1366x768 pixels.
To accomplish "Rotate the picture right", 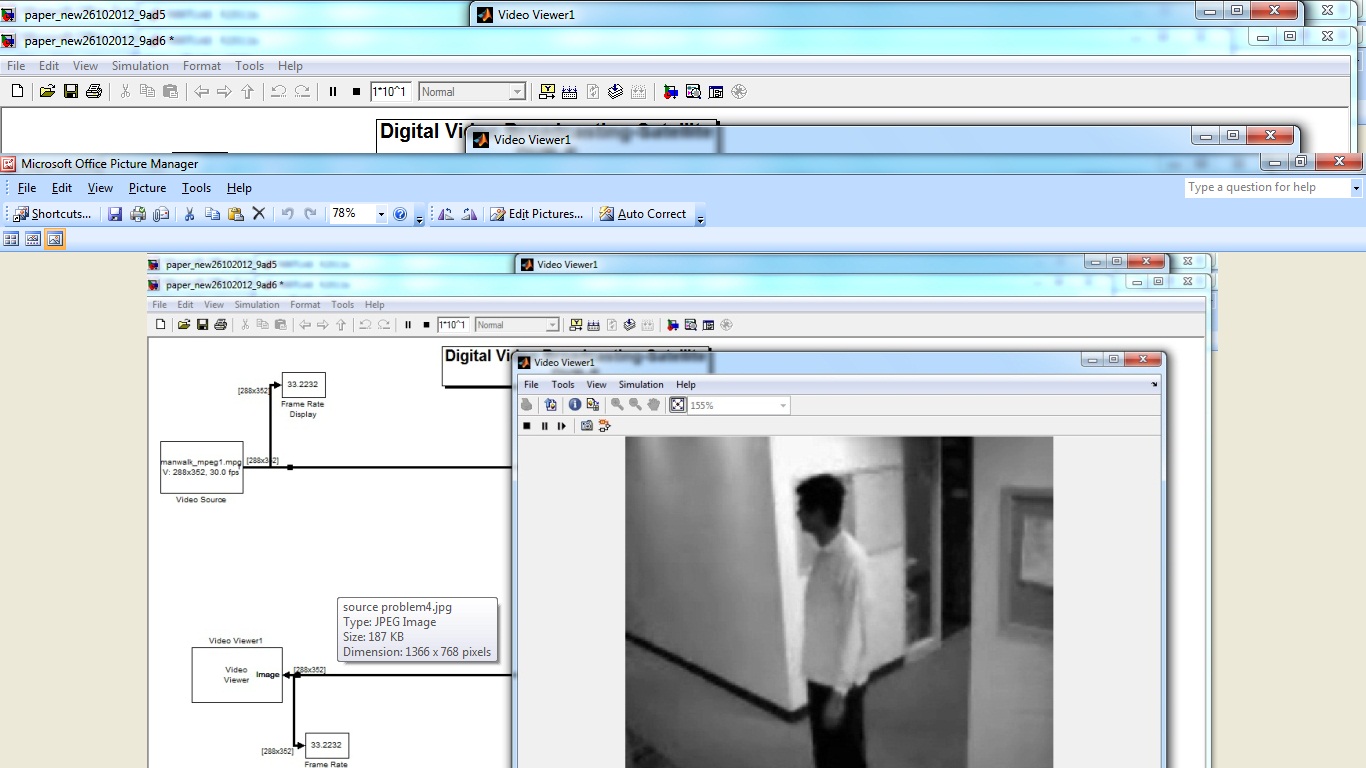I will point(469,214).
